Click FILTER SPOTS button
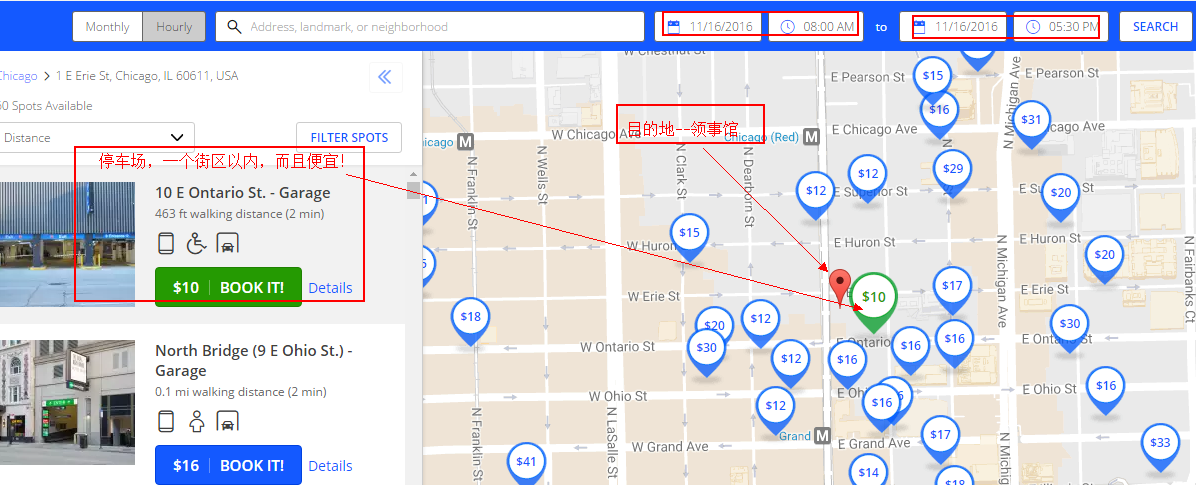The height and width of the screenshot is (485, 1196). 349,137
